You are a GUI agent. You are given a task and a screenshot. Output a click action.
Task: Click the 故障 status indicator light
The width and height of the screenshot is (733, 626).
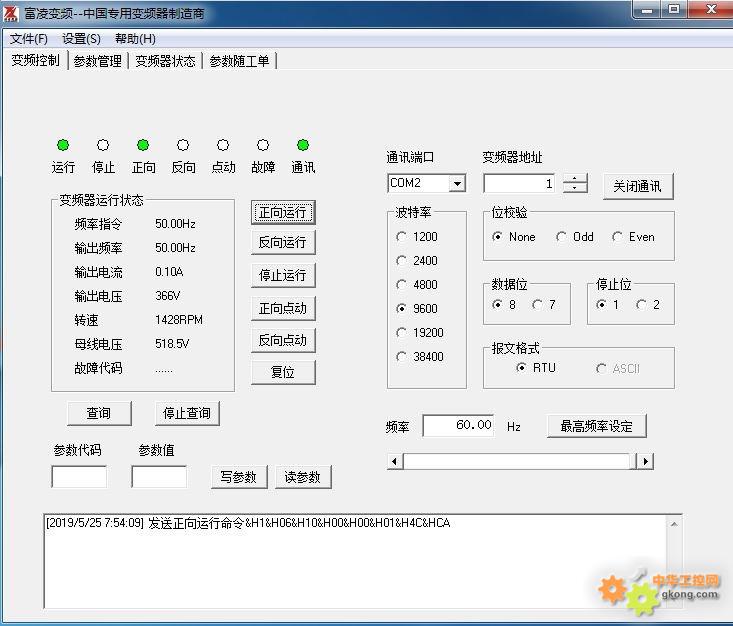263,145
